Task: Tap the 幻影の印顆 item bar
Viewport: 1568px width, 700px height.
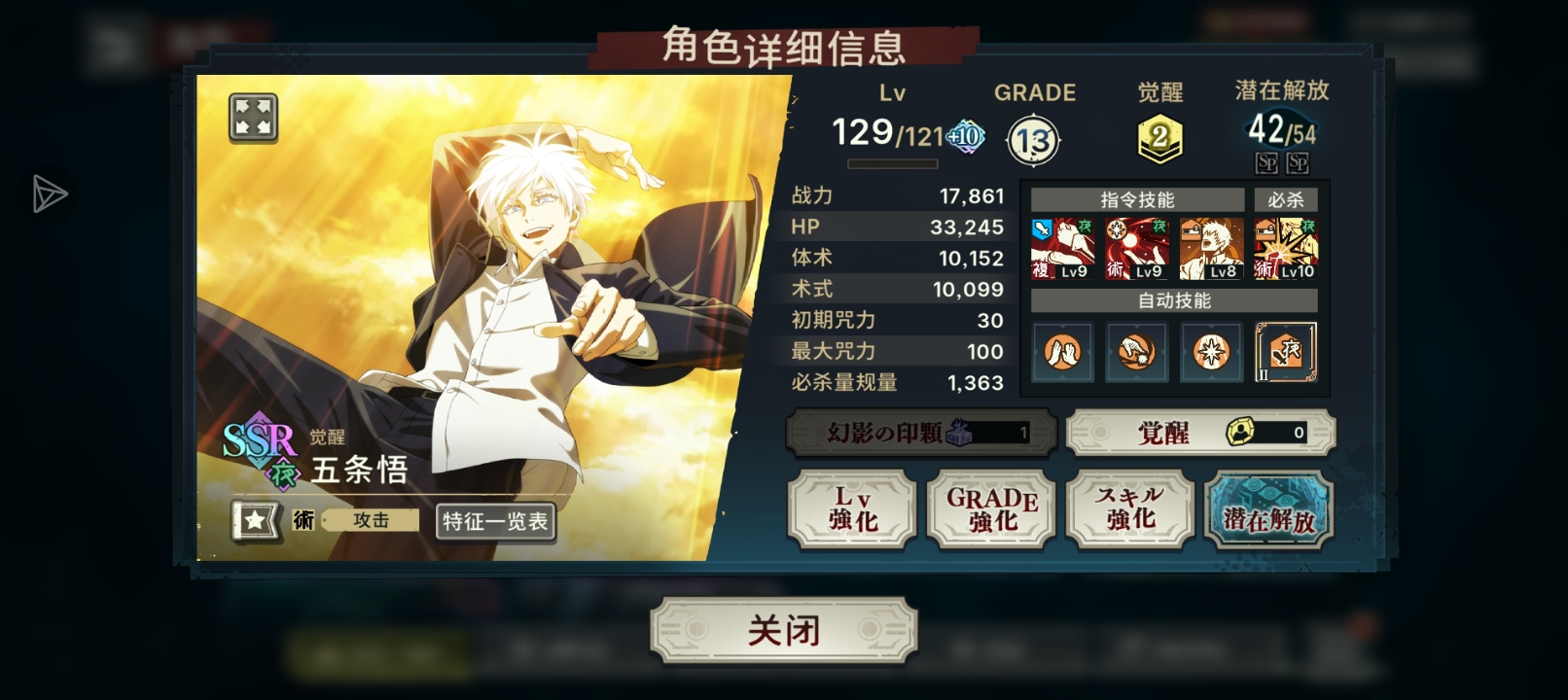Action: point(920,433)
